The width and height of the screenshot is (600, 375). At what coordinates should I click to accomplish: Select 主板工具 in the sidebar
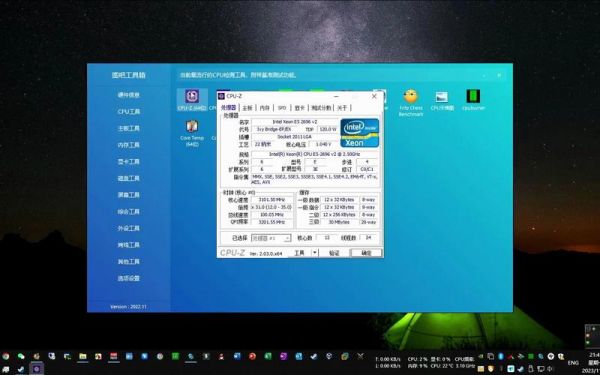pos(129,128)
